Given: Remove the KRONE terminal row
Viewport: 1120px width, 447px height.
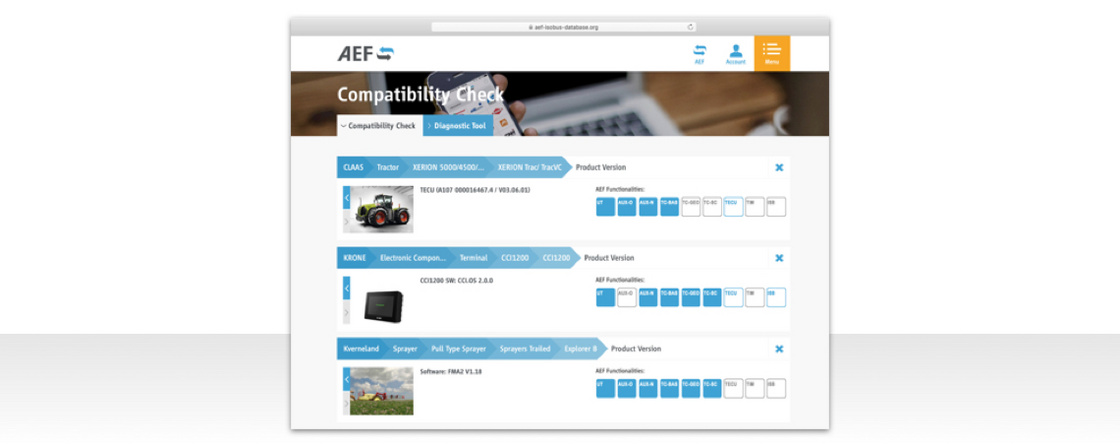Looking at the screenshot, I should pos(779,258).
